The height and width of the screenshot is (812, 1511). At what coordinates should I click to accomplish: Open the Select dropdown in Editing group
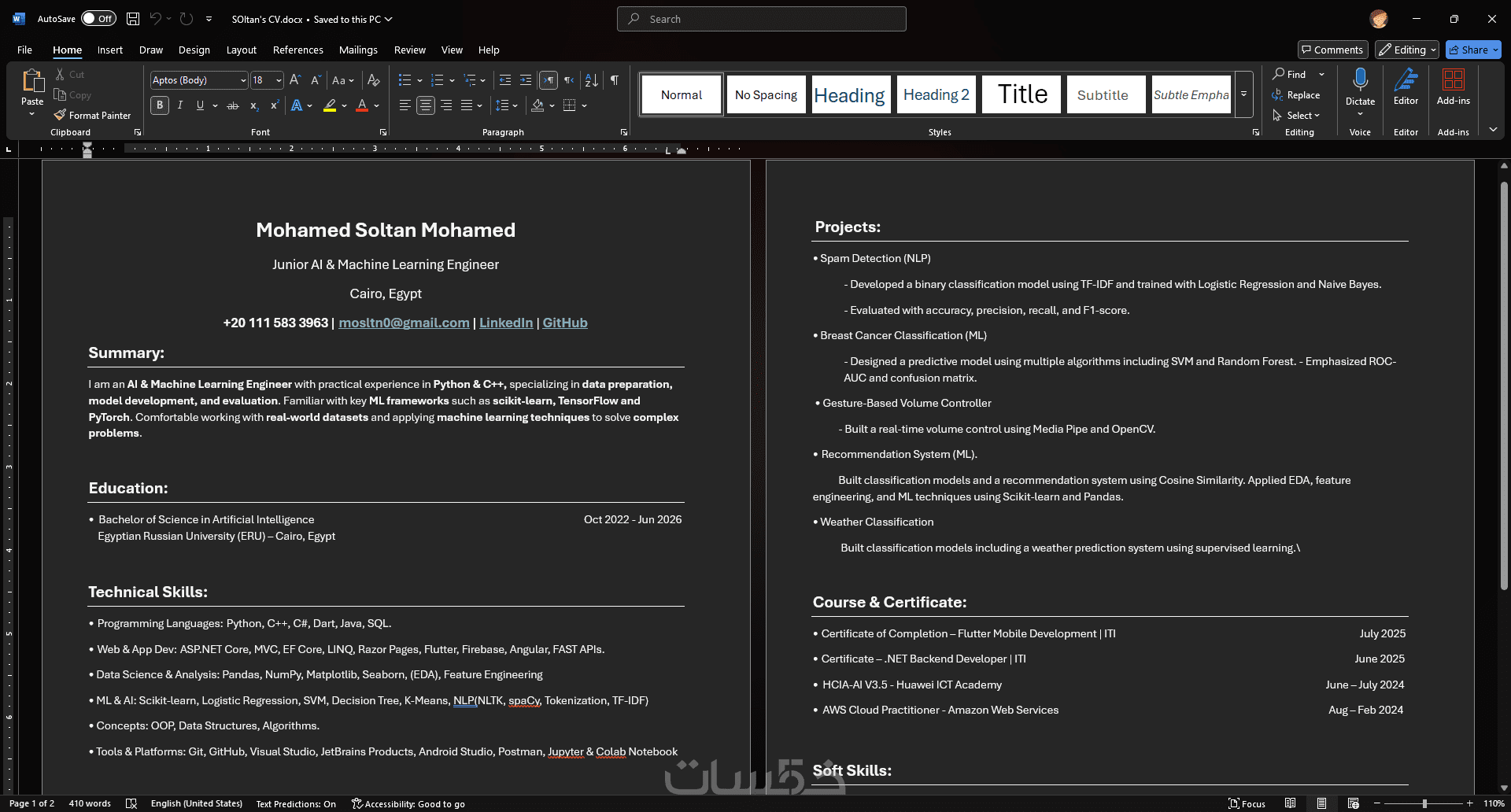point(1296,115)
